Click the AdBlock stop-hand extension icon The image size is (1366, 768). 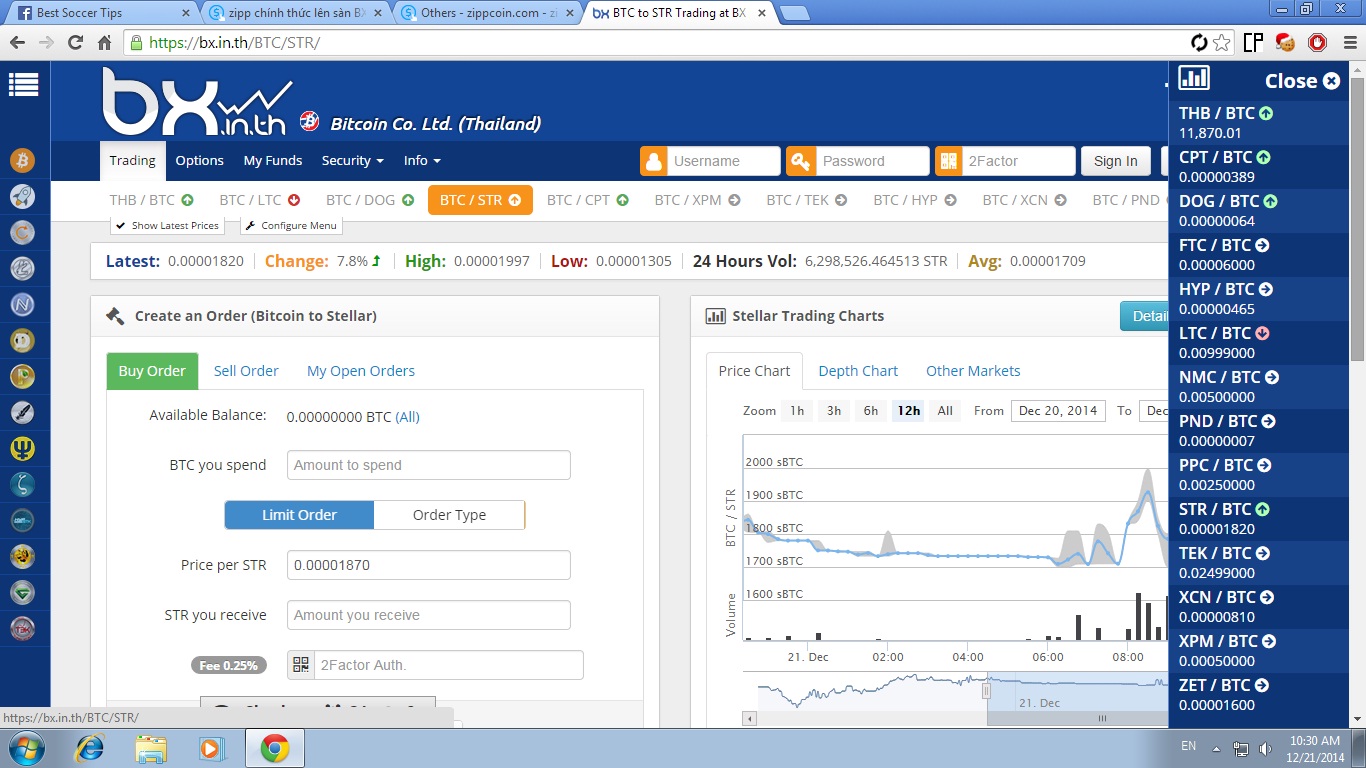pos(1317,43)
